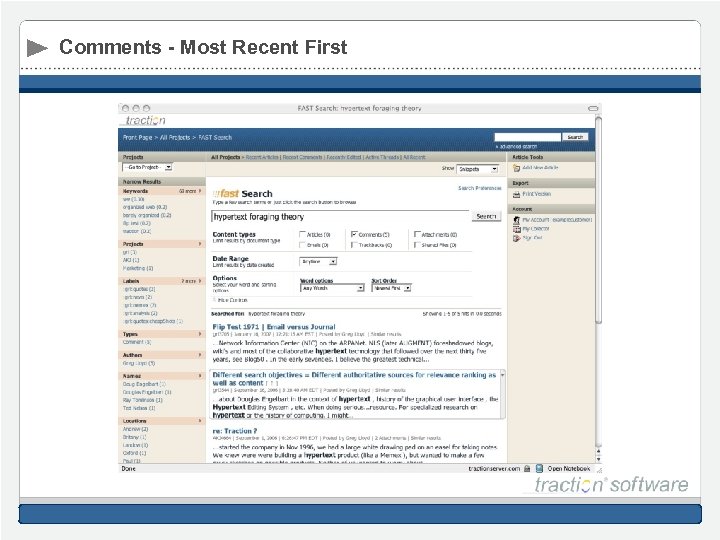Open the Show Snippets dropdown
Viewport: 720px width, 540px height.
(478, 169)
